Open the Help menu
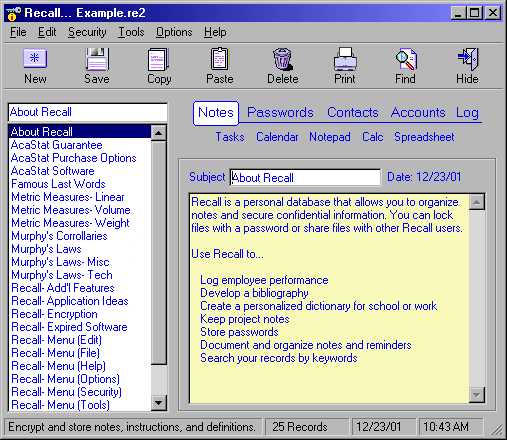The height and width of the screenshot is (440, 507). 215,32
